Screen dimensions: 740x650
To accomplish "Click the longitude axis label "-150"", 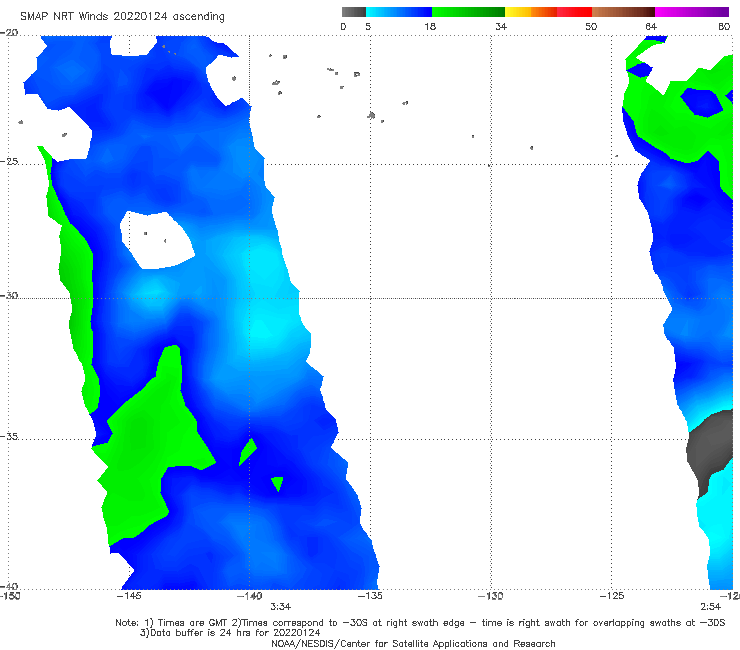I will tap(10, 596).
